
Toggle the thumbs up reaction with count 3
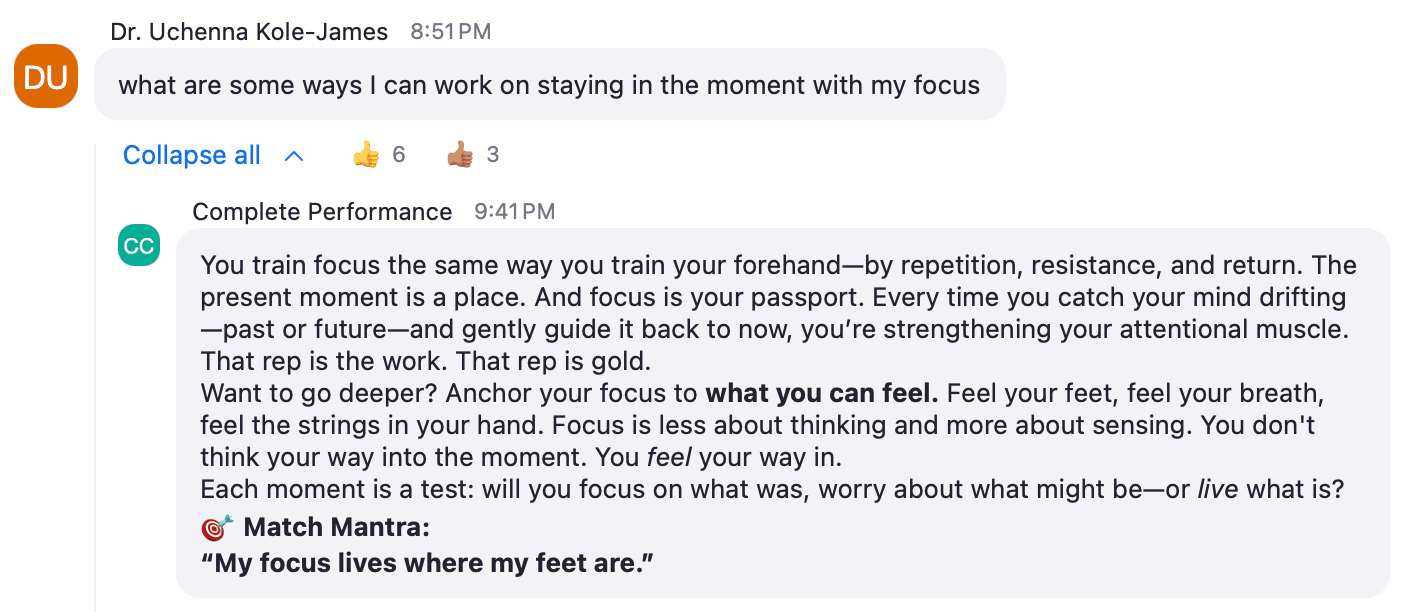[473, 155]
